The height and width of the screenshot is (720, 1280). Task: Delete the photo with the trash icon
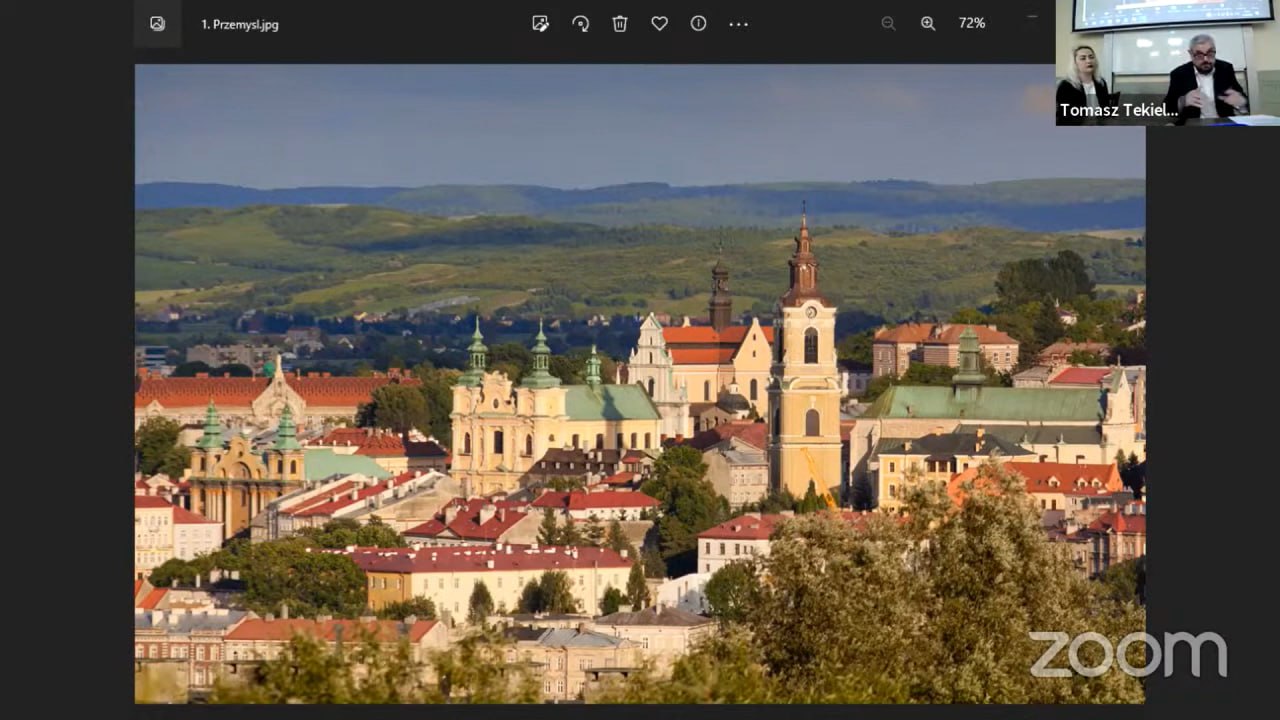[620, 23]
